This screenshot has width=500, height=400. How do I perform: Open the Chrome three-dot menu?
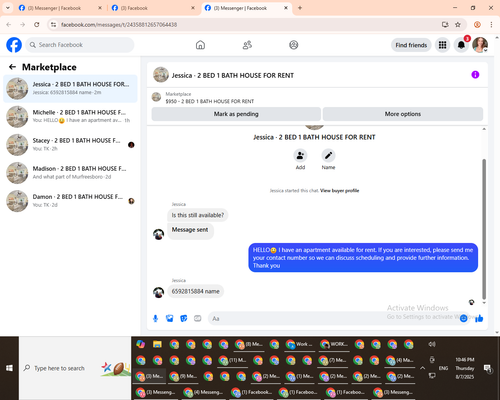[491, 24]
